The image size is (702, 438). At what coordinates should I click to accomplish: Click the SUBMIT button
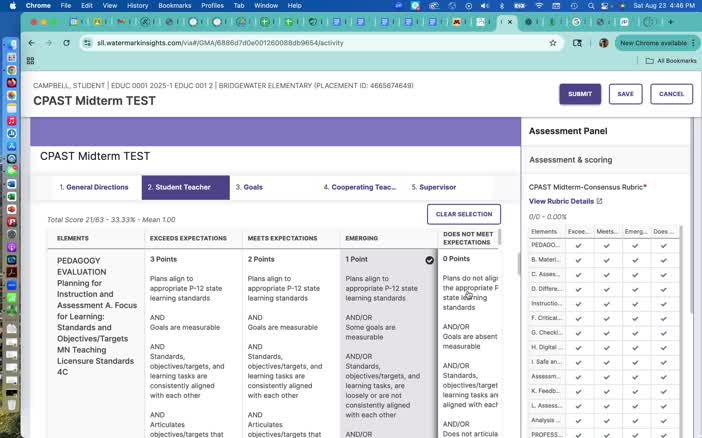(x=580, y=94)
